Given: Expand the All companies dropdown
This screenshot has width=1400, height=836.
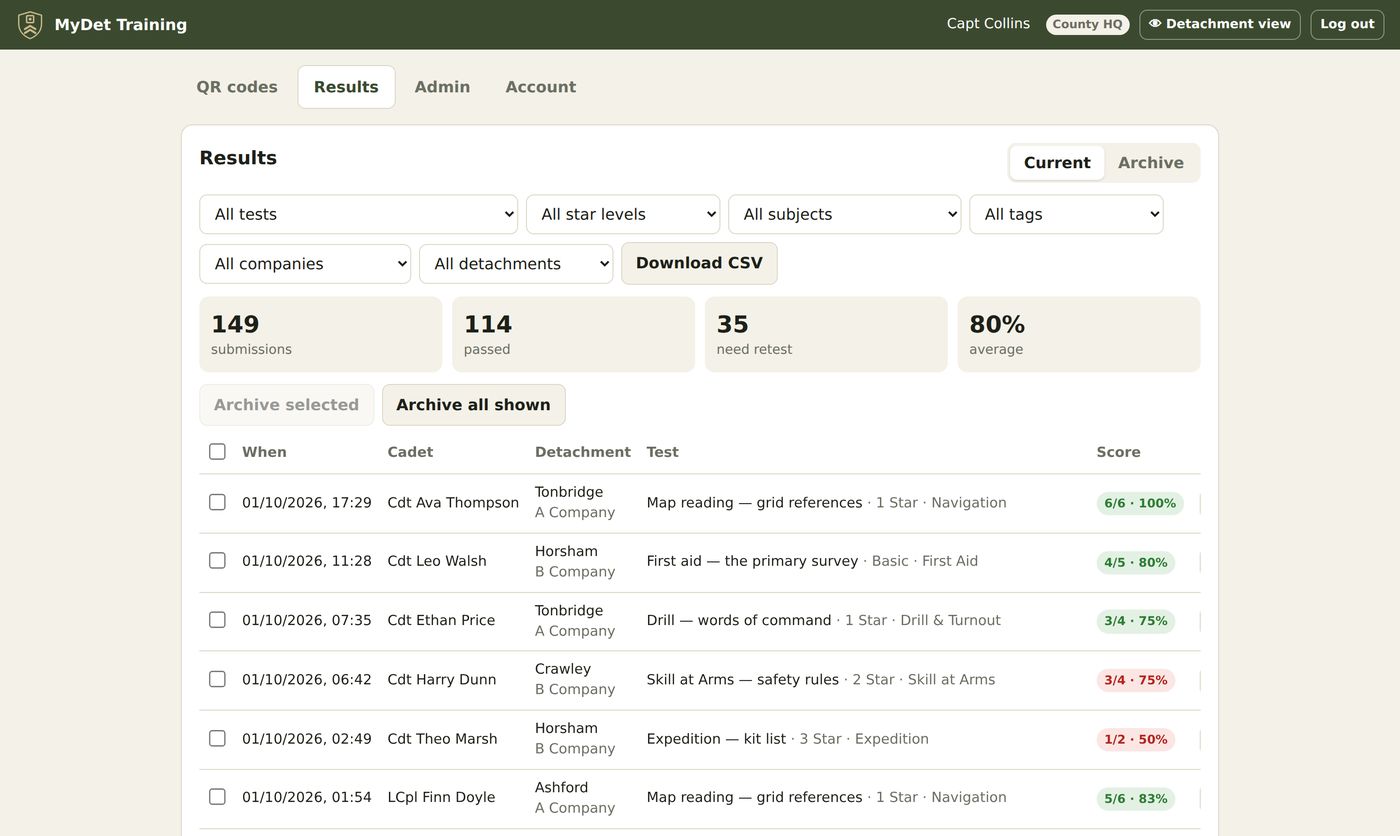Looking at the screenshot, I should 305,264.
